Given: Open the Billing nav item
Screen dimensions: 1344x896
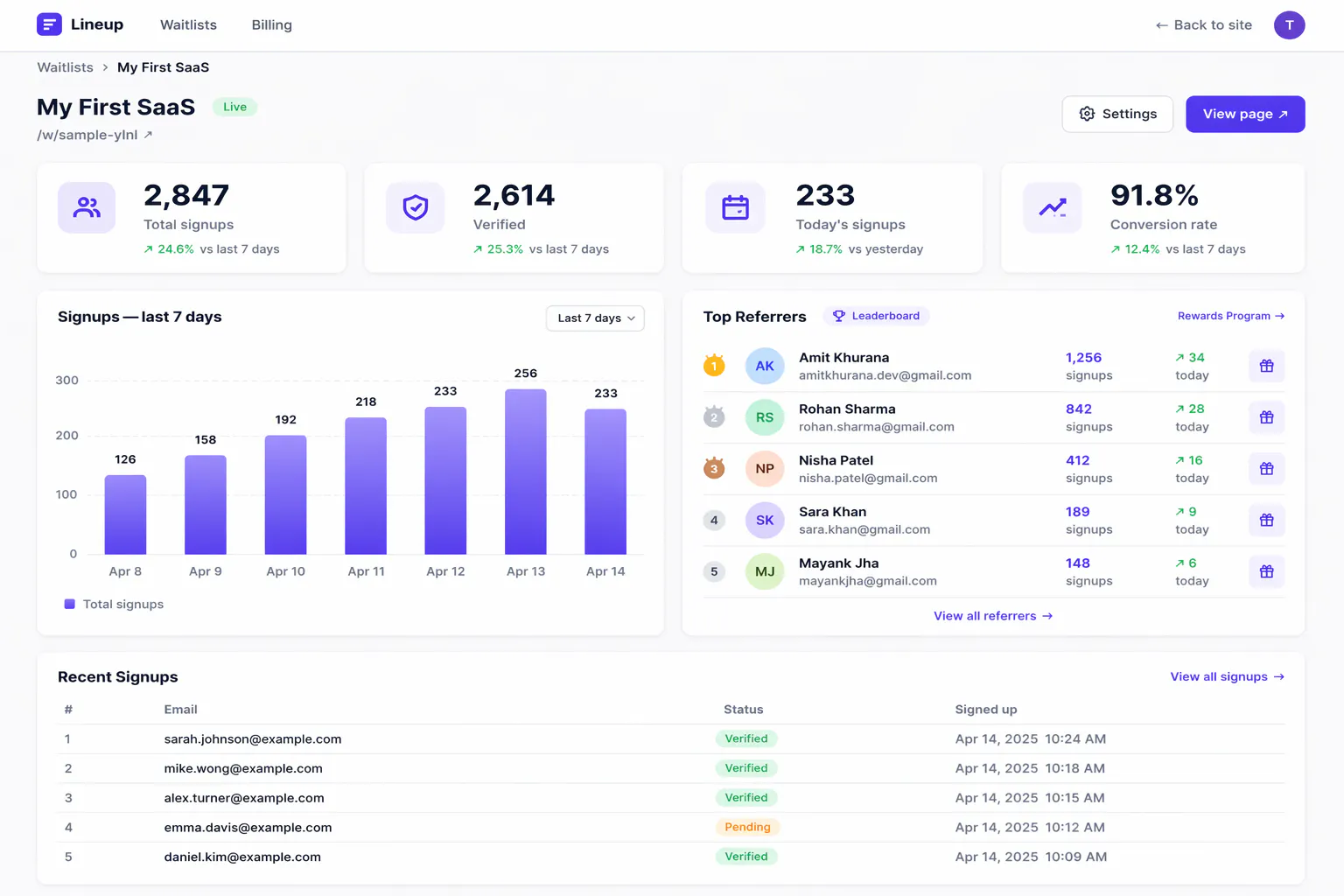Looking at the screenshot, I should pyautogui.click(x=271, y=25).
